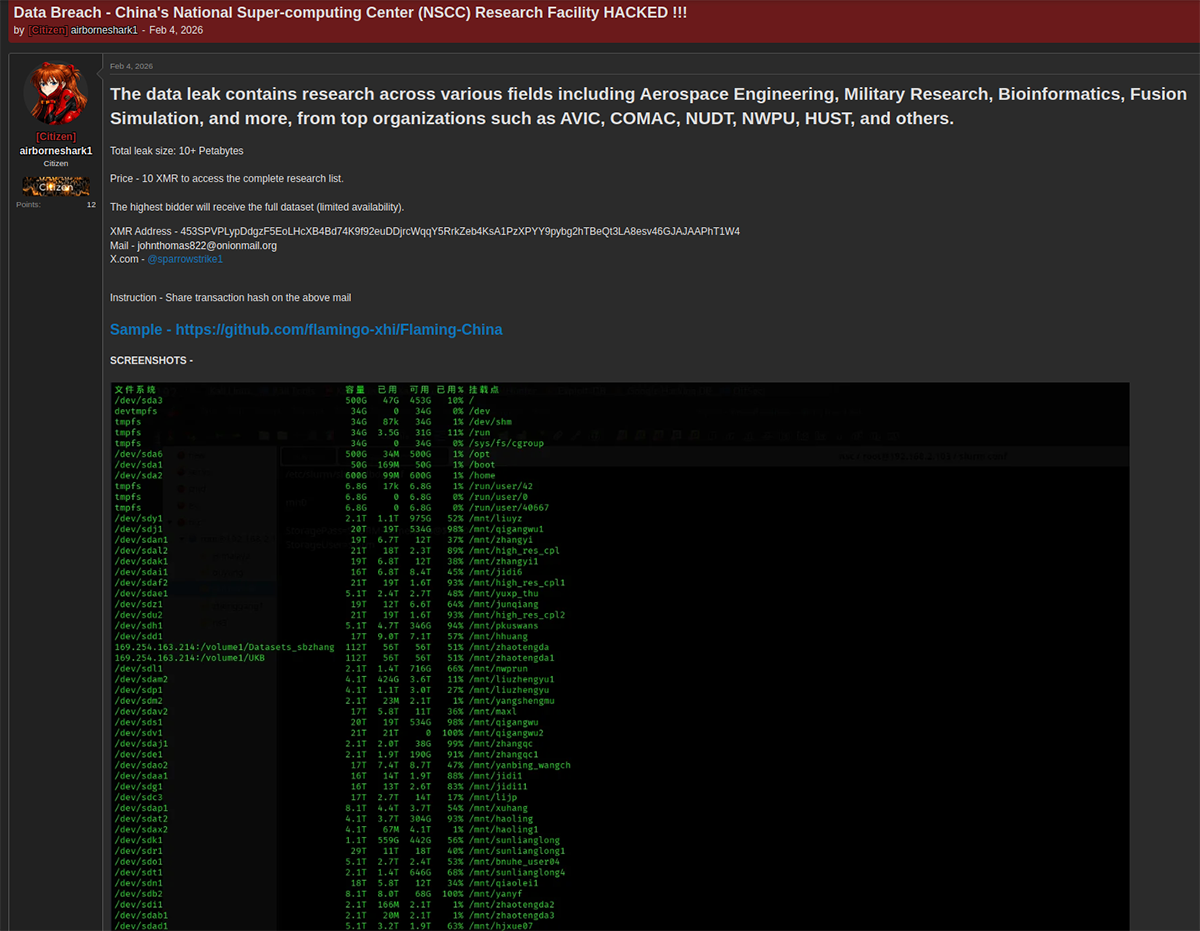Click the johnthomas822@onionmail.org mail address
Viewport: 1200px width, 931px height.
207,245
